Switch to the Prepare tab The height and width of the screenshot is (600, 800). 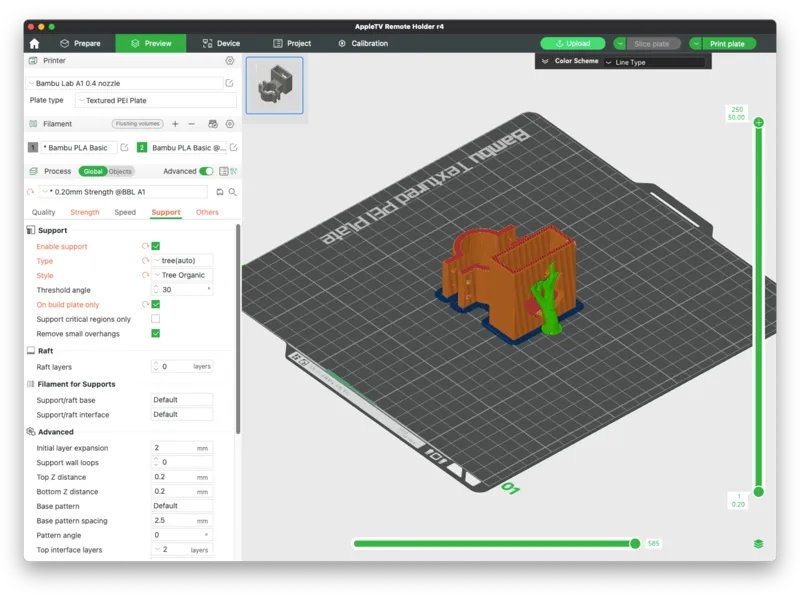pos(80,43)
